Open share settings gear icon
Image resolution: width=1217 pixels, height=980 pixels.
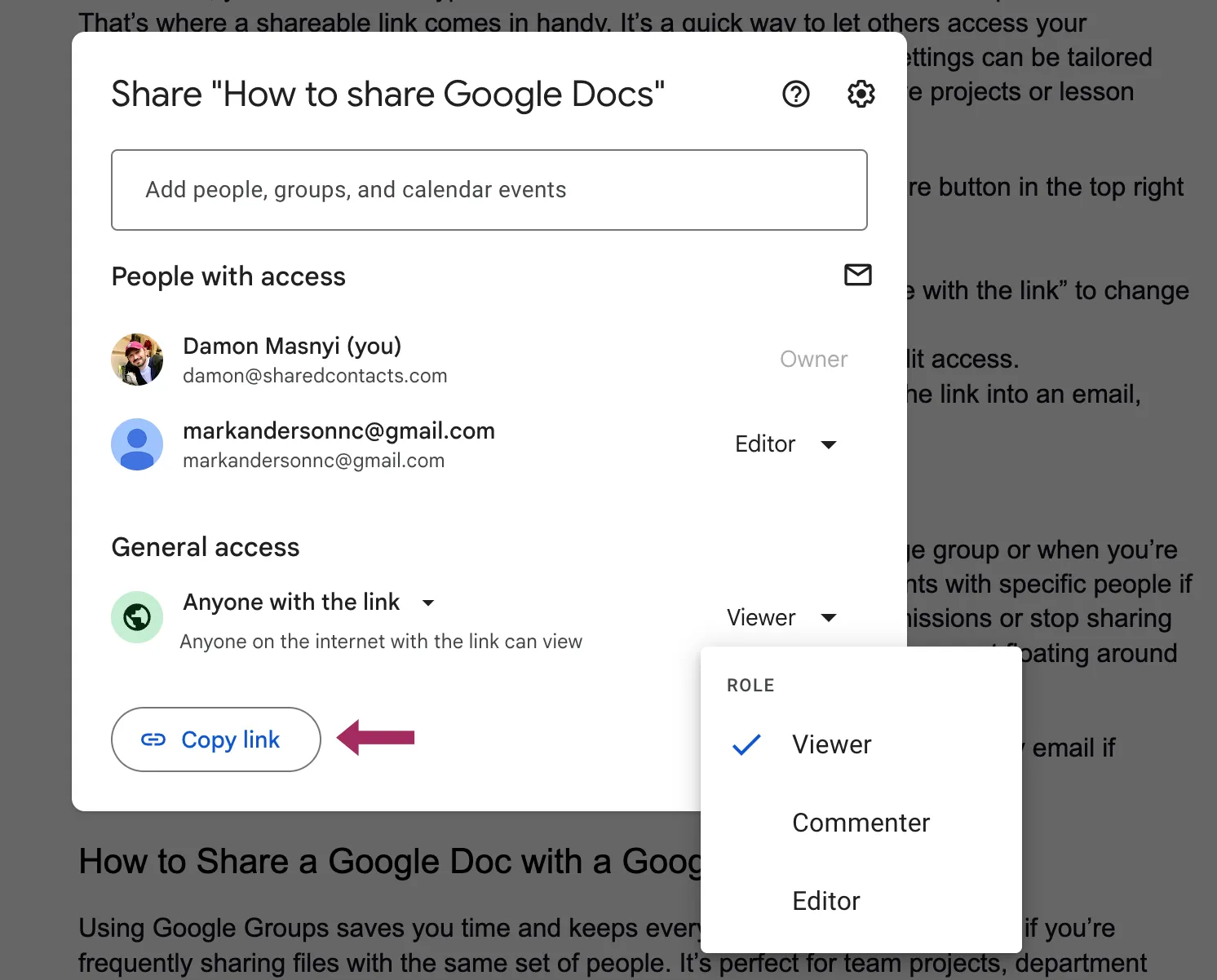pyautogui.click(x=861, y=95)
